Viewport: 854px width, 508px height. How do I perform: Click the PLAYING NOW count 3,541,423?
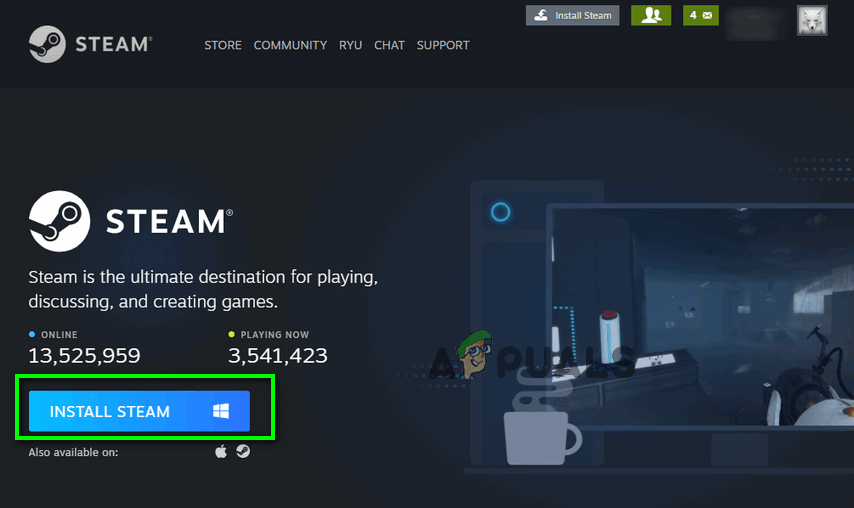tap(278, 356)
